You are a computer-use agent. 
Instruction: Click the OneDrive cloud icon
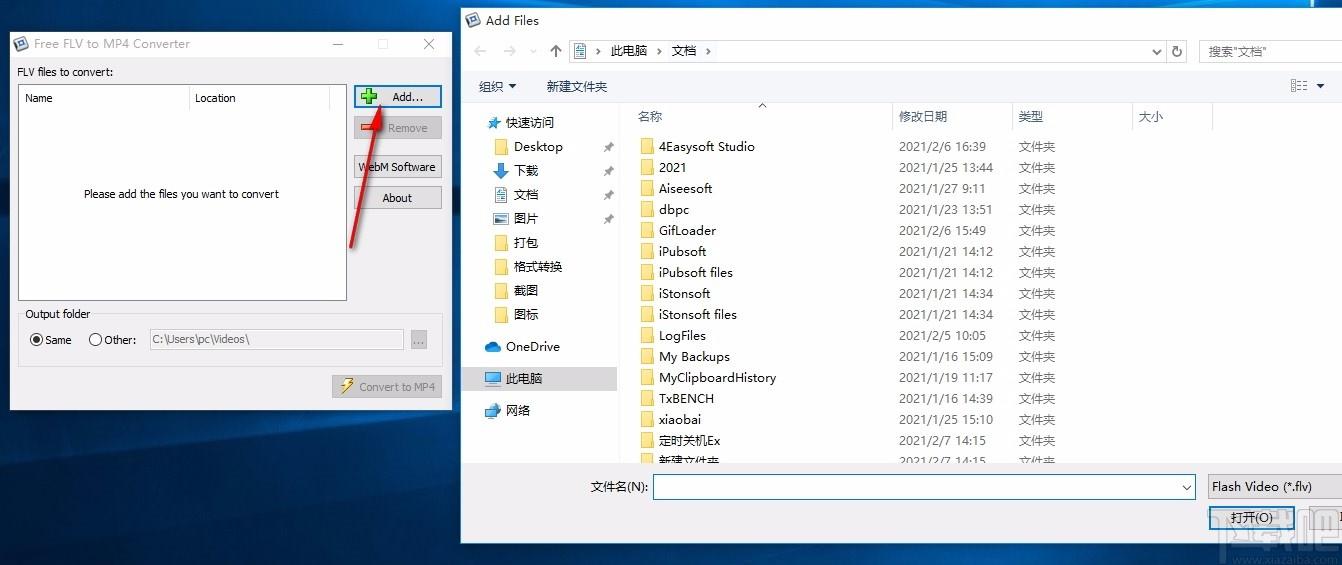click(x=492, y=347)
